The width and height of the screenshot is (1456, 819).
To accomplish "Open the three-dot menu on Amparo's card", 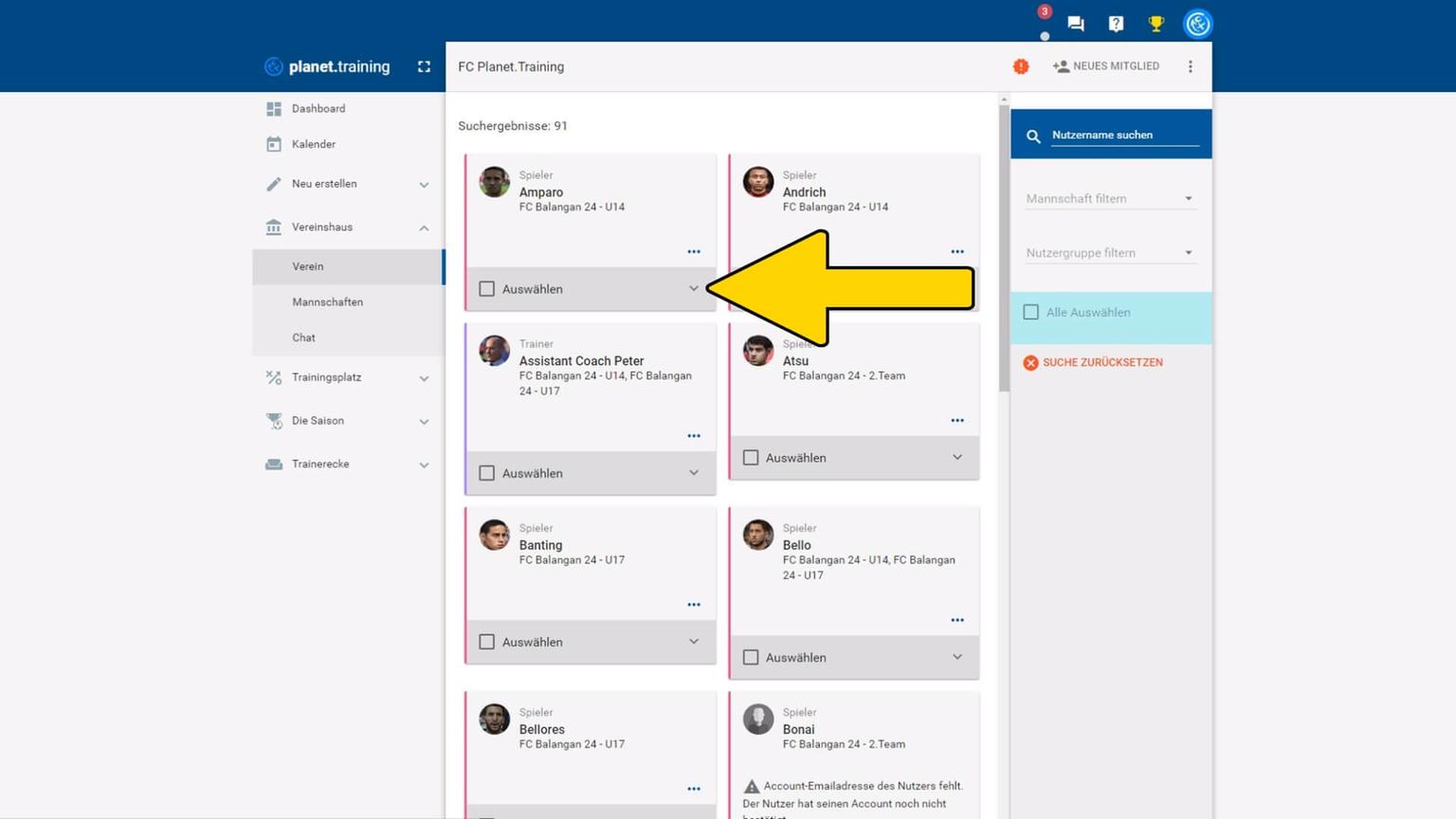I will pos(694,252).
